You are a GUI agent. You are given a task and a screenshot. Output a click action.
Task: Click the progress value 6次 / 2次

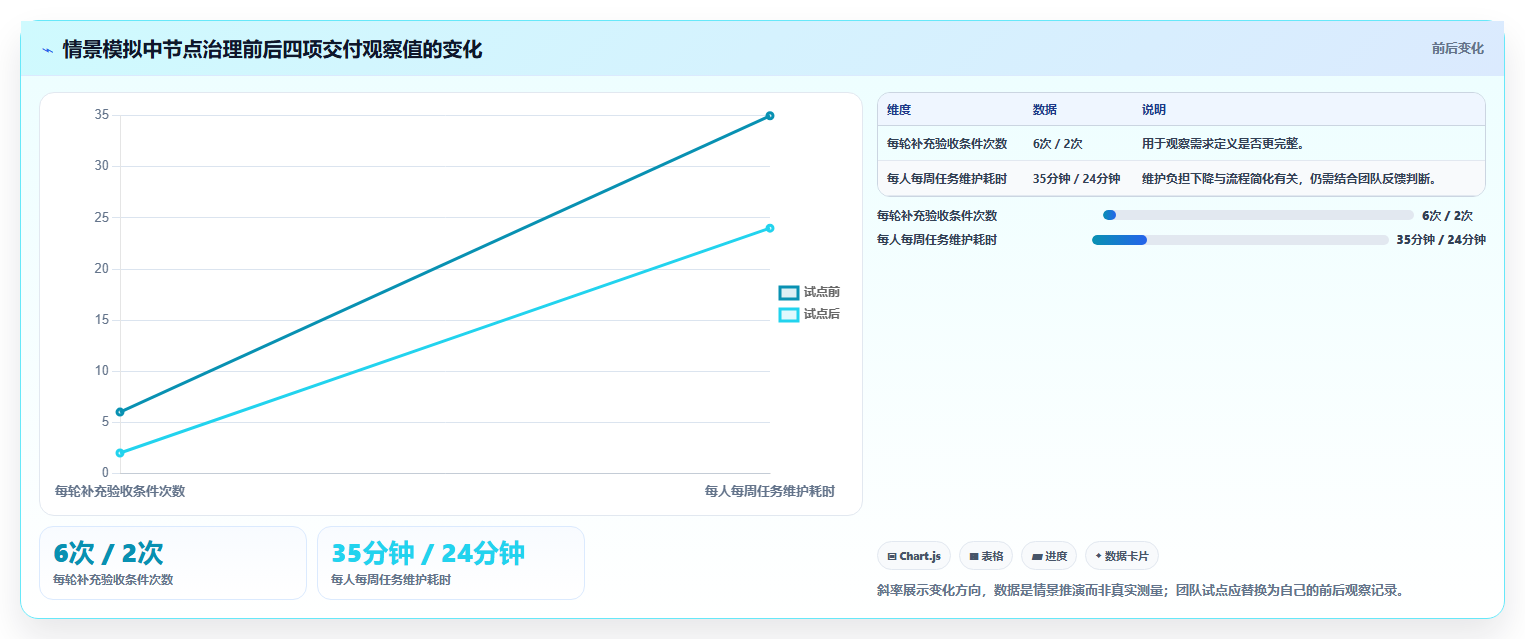pyautogui.click(x=1447, y=215)
